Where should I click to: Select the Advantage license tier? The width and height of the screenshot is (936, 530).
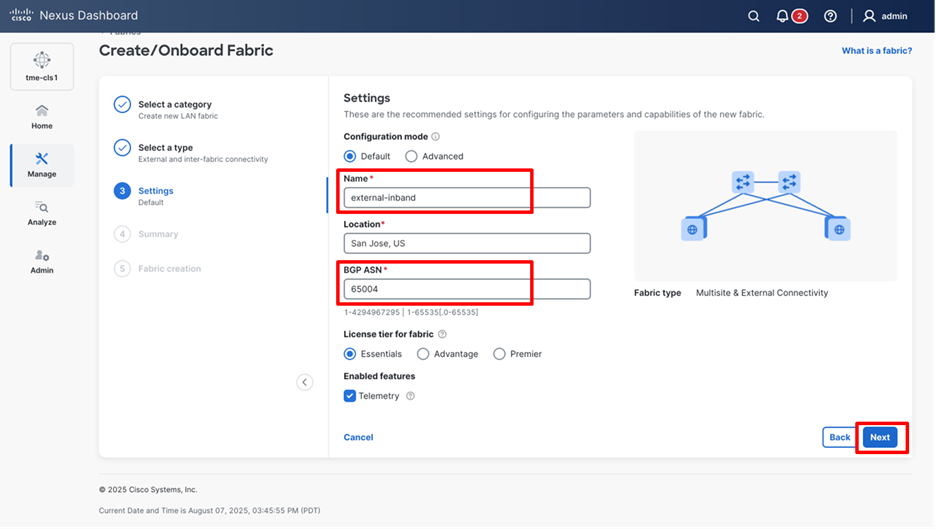point(423,354)
